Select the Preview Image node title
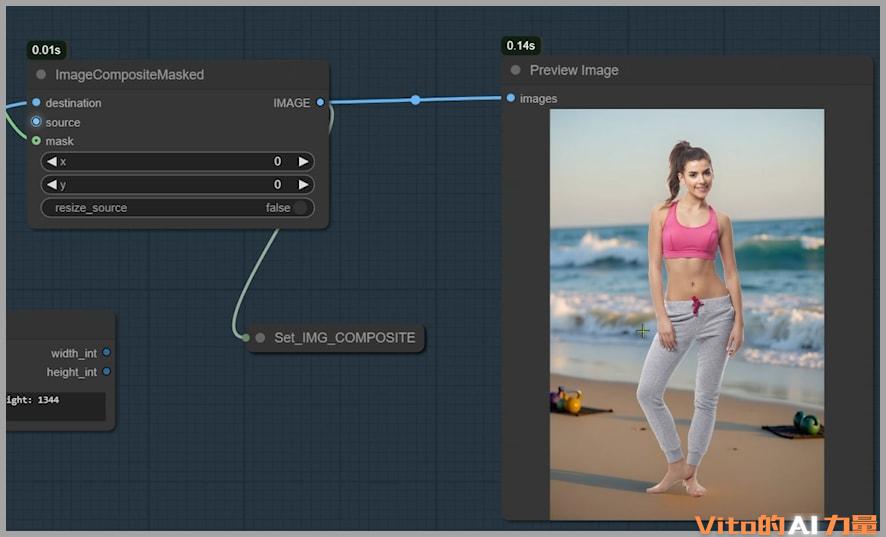886x537 pixels. coord(574,70)
